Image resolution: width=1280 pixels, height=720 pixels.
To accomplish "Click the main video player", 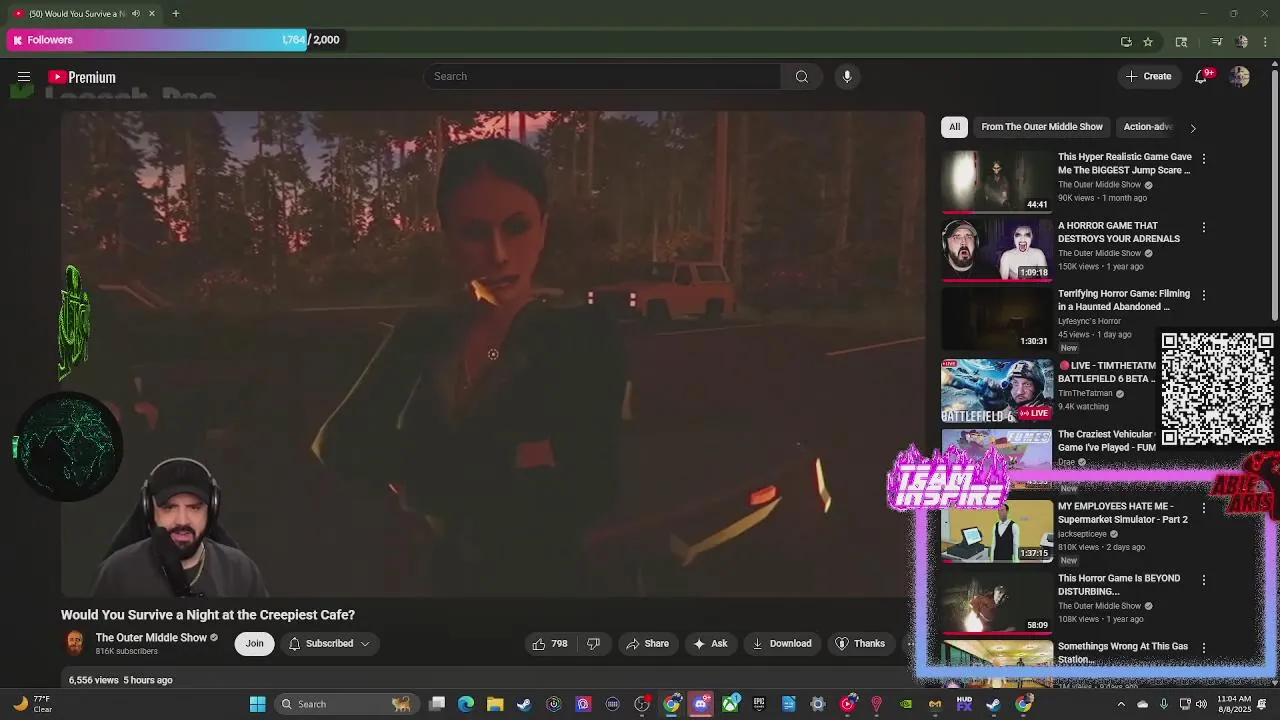I will click(x=493, y=354).
